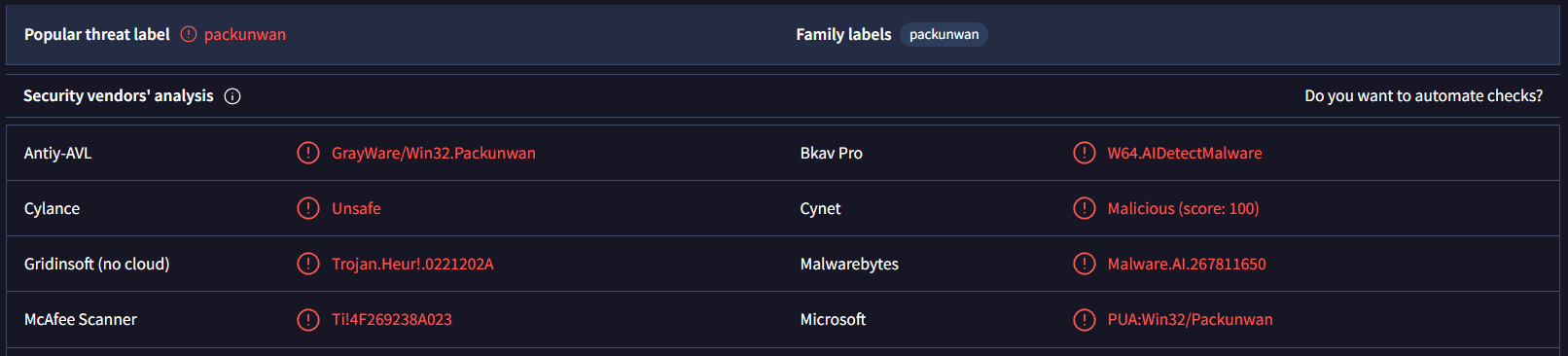Select the GrayWare/Win32.Packunwan detection text
Screen dimensions: 1568x356
click(x=434, y=153)
